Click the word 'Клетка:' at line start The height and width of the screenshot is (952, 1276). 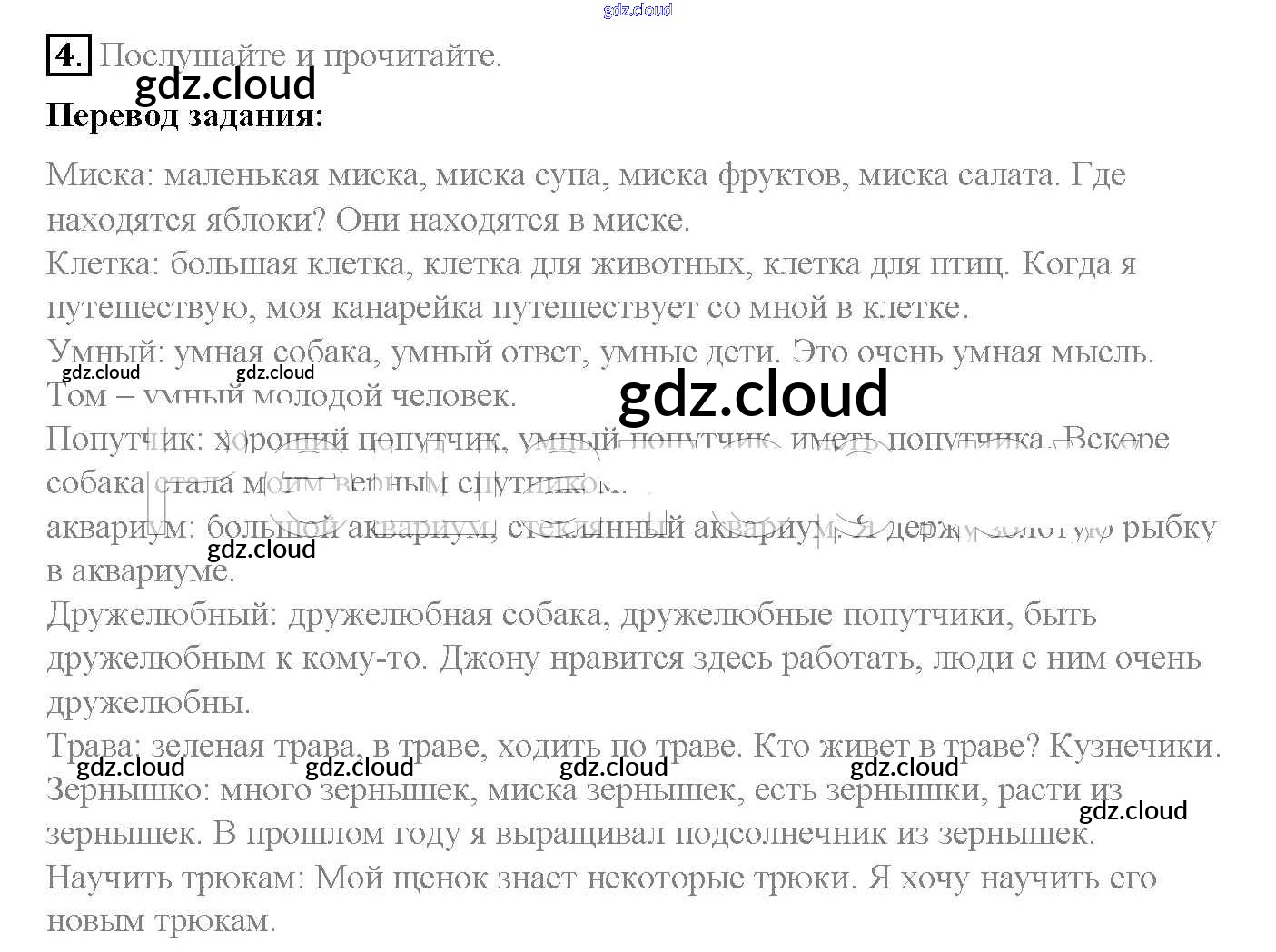[x=104, y=263]
